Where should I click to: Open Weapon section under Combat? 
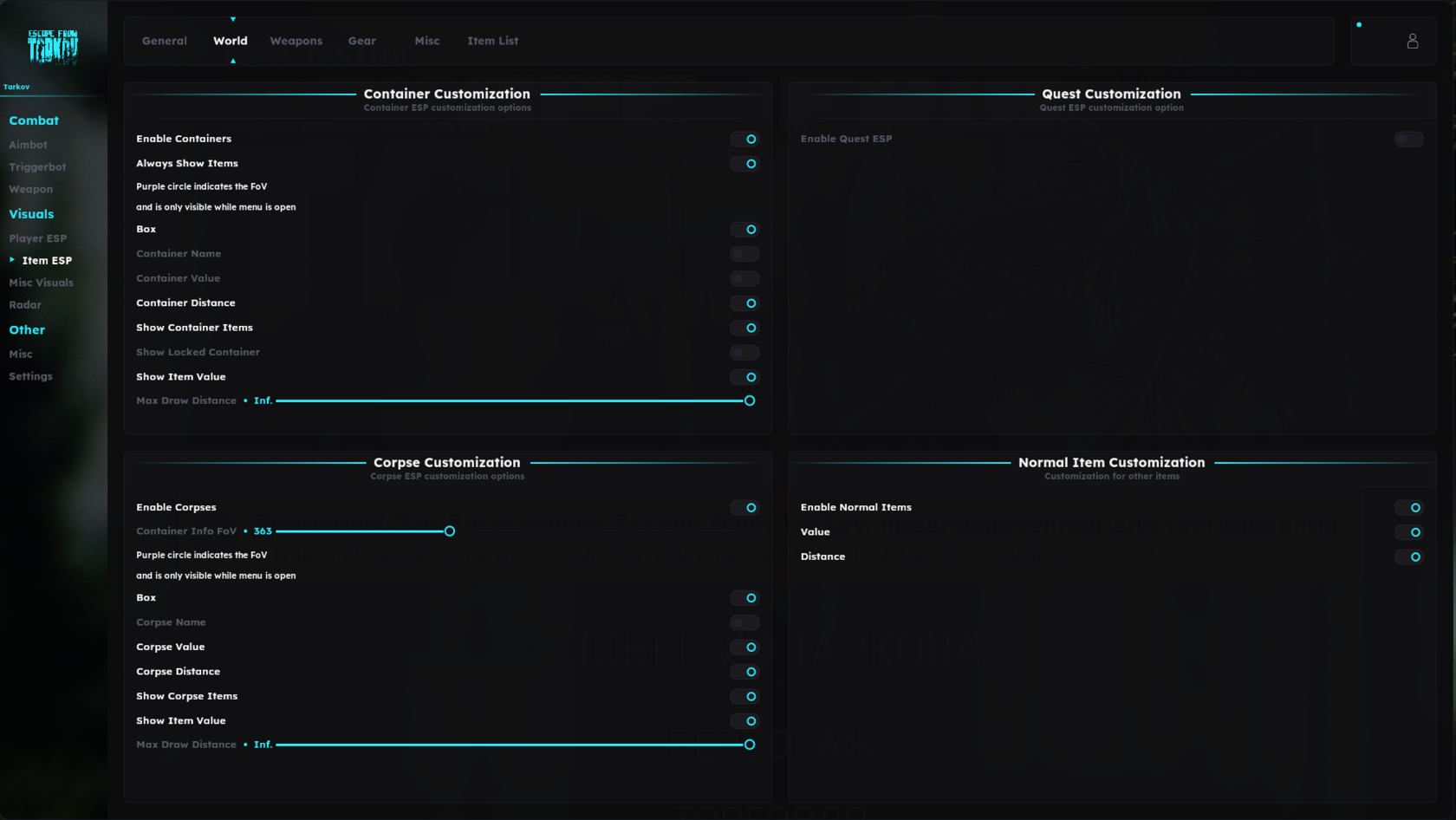click(31, 189)
